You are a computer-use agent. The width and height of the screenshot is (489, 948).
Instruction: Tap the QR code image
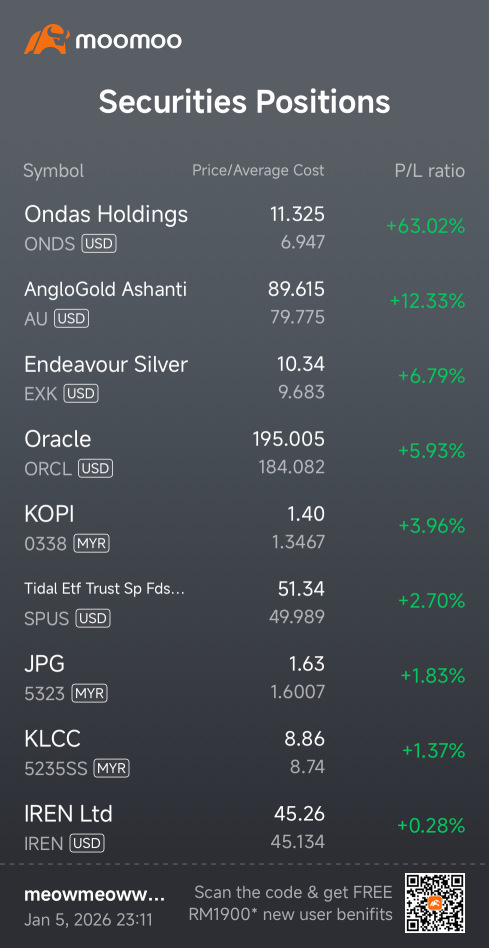435,903
